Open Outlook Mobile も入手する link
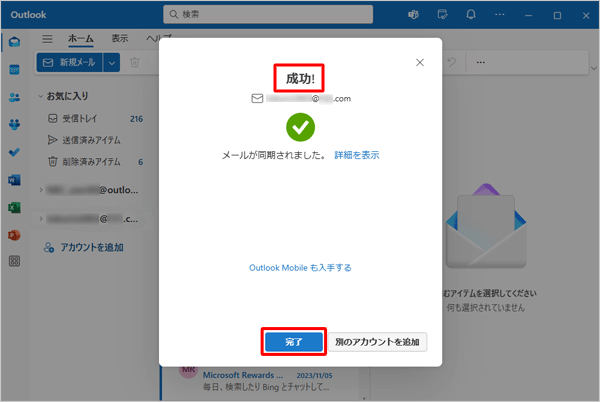Screen dimensions: 600x402 (300, 268)
